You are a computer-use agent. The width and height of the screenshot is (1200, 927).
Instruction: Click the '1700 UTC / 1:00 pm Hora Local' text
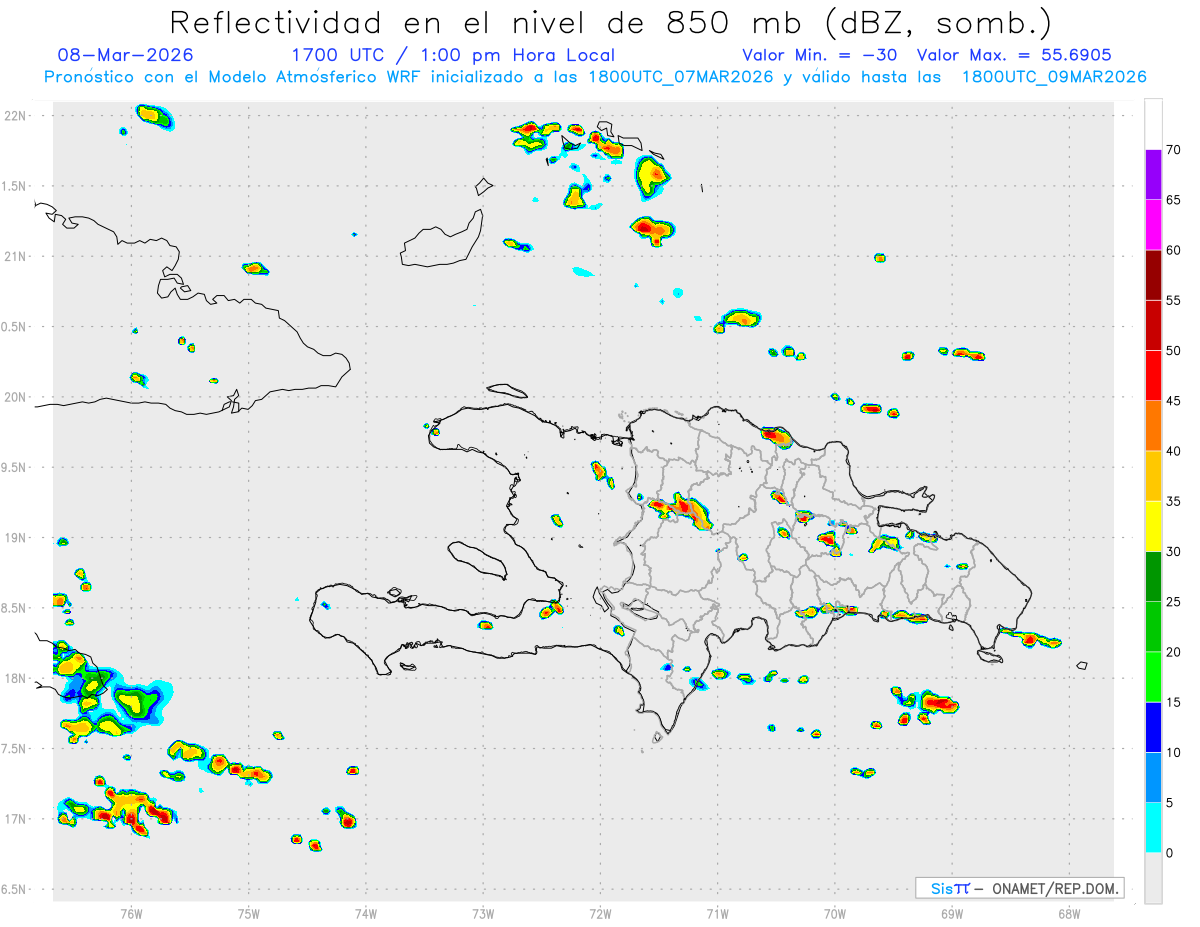pyautogui.click(x=453, y=55)
